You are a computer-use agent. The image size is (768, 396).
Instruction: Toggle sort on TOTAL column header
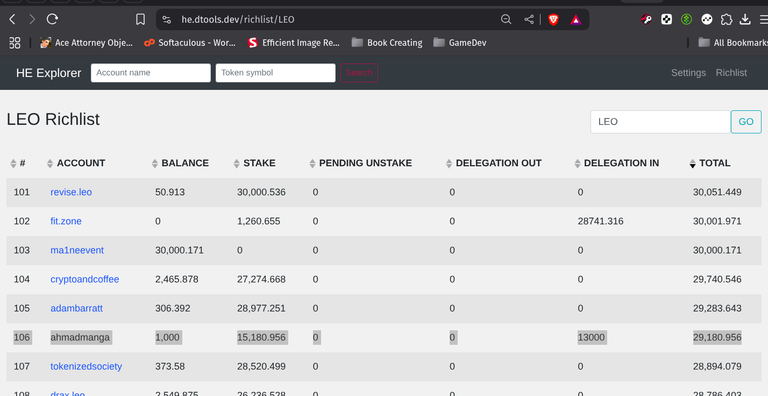(x=710, y=163)
